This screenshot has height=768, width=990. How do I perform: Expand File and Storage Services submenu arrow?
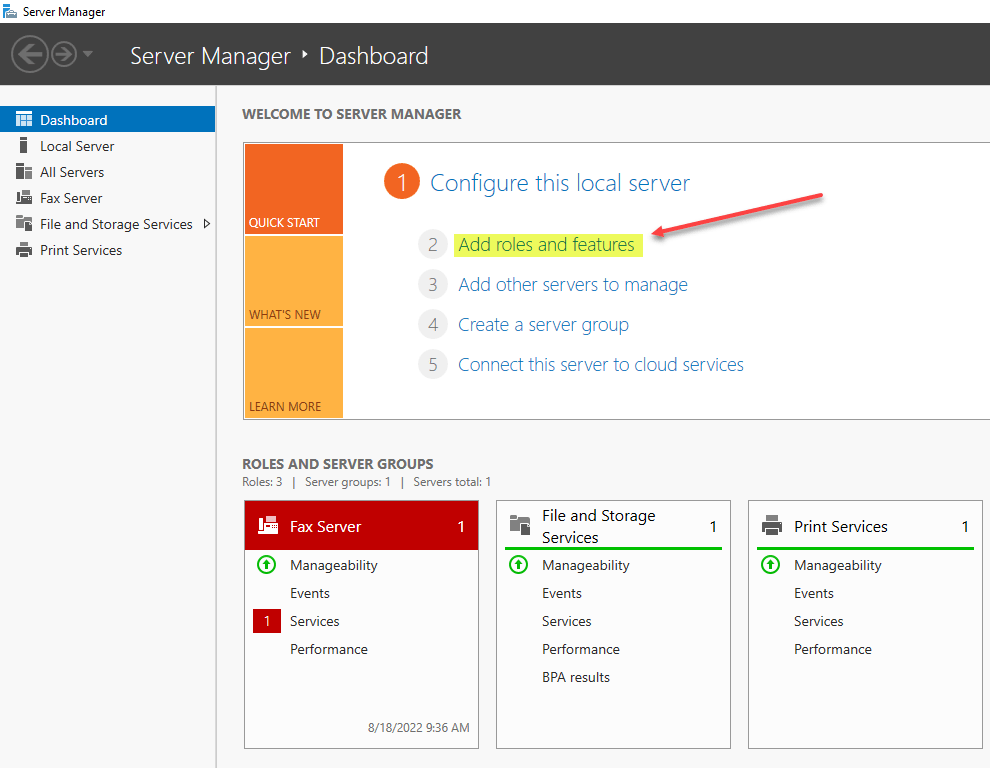pos(206,224)
